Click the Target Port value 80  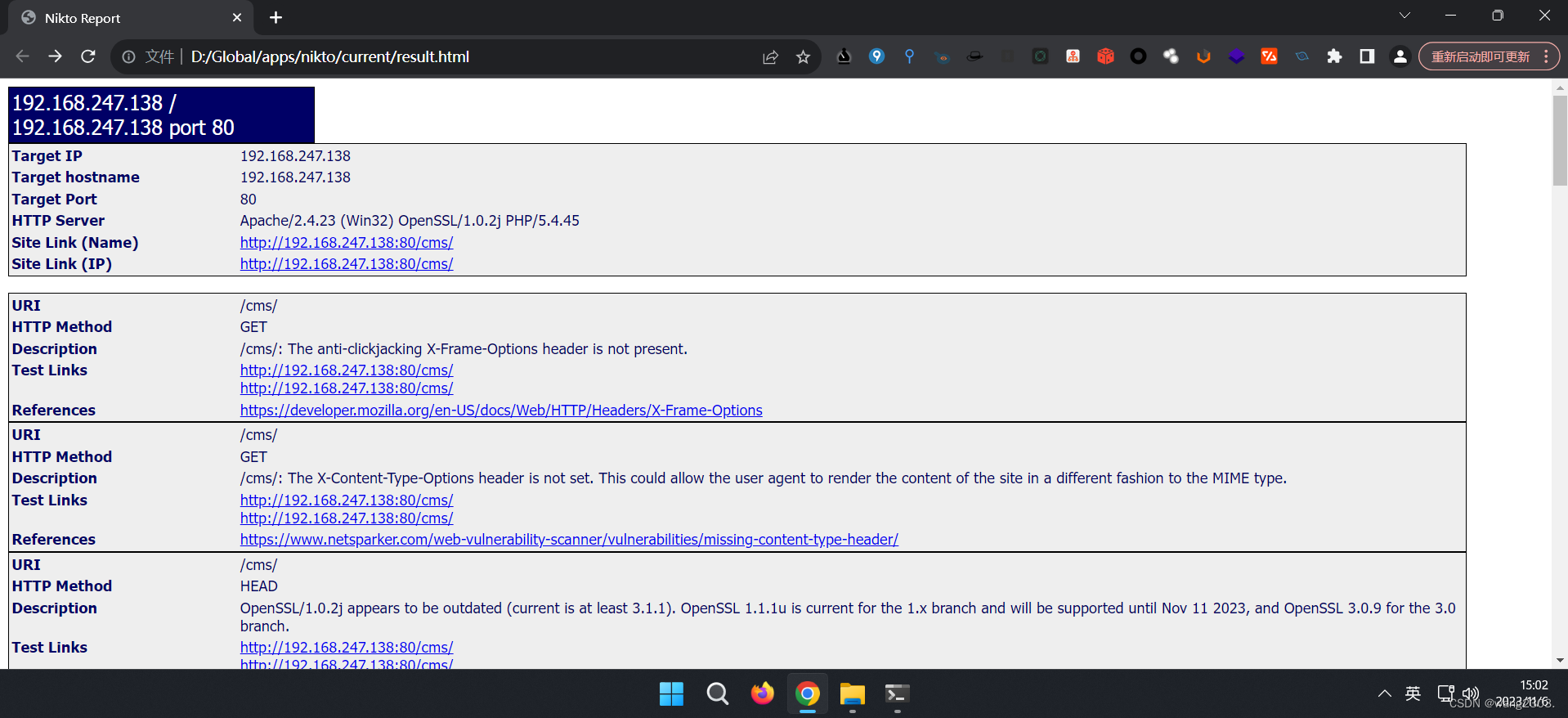click(x=249, y=200)
